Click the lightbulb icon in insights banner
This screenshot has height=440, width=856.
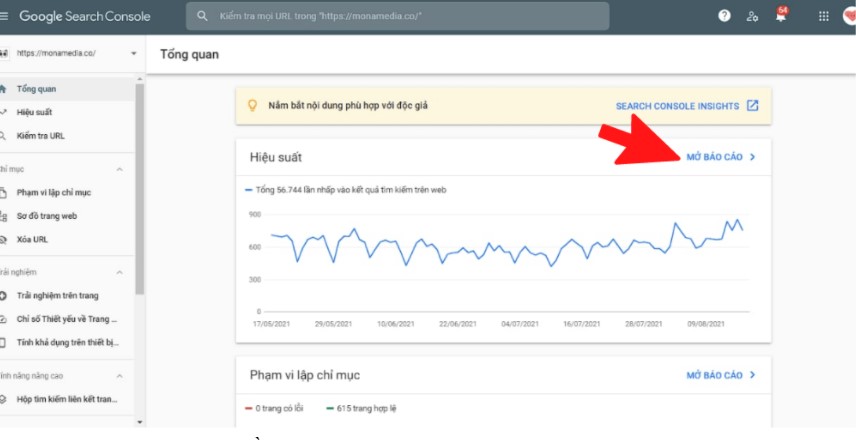click(252, 105)
